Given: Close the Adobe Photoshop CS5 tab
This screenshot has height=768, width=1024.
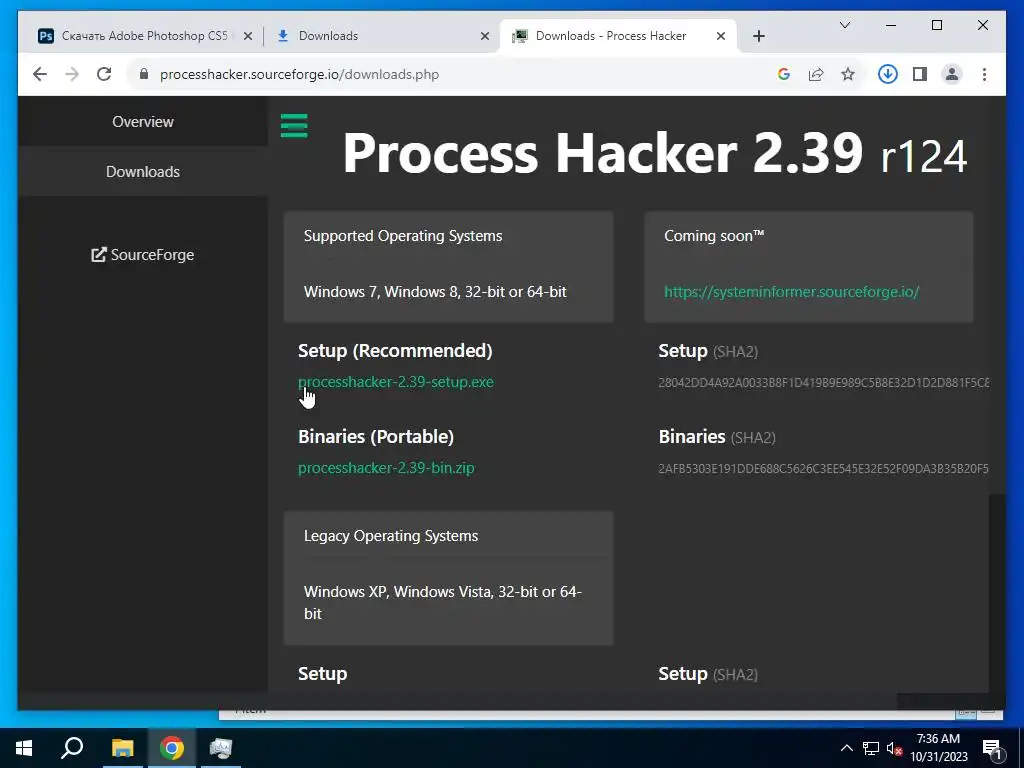Looking at the screenshot, I should point(248,36).
